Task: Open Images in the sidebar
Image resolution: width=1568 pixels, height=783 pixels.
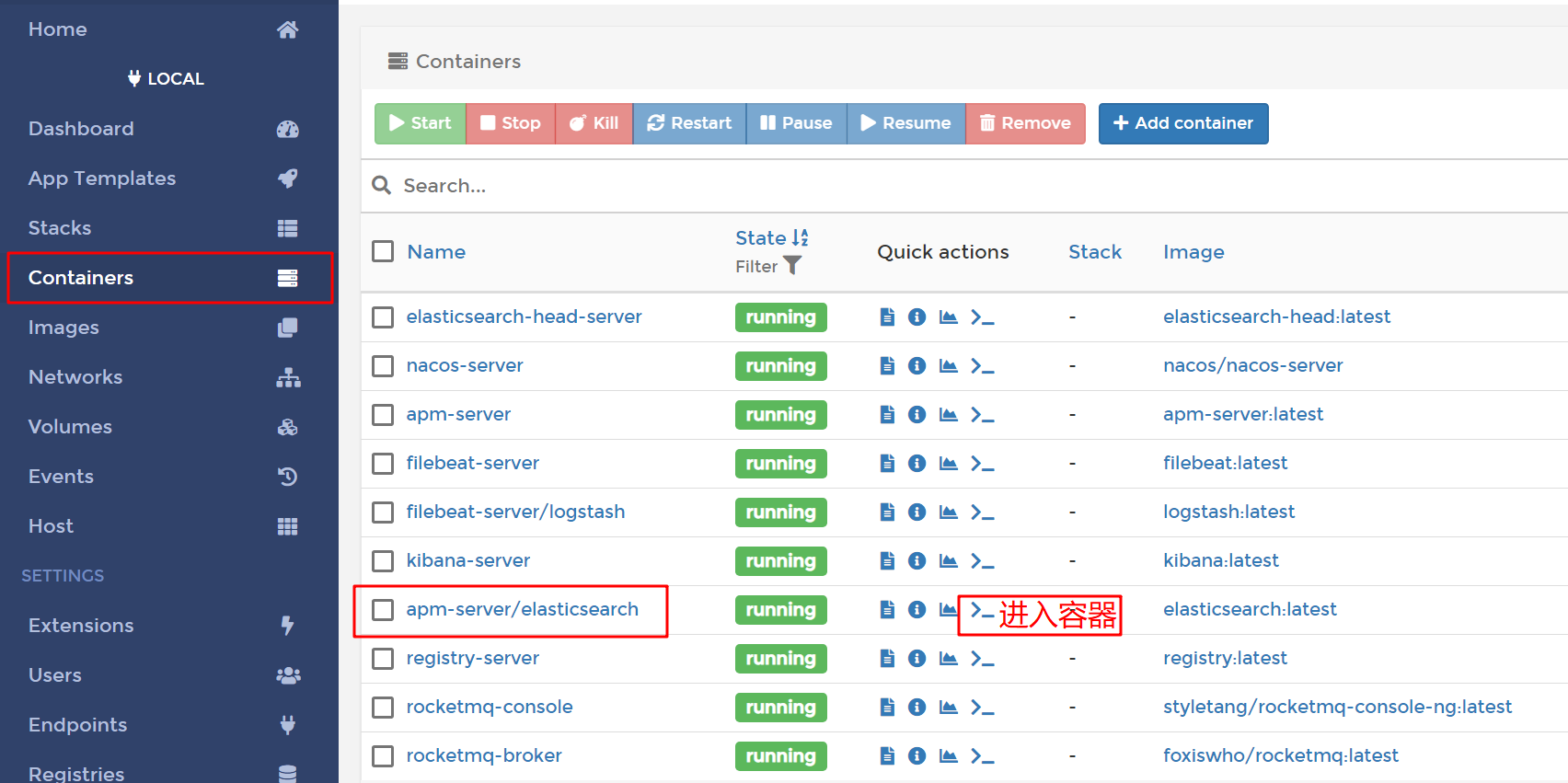Action: (x=169, y=328)
